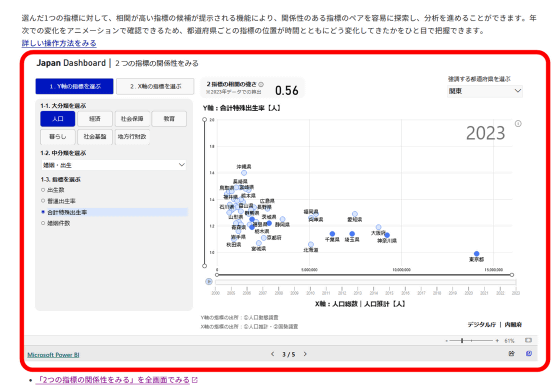Go to the next report page

305,354
